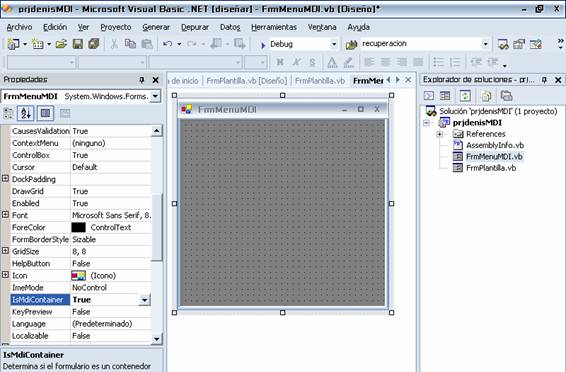Click the Save floppy disk icon

pos(78,44)
